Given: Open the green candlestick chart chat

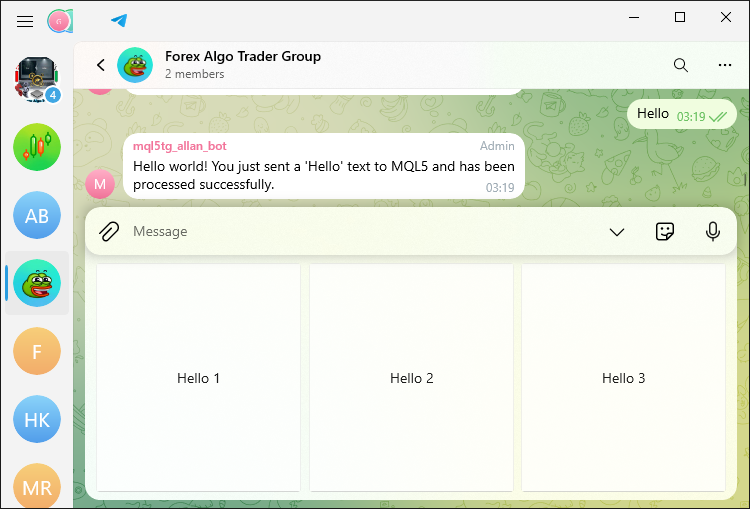Looking at the screenshot, I should click(37, 147).
